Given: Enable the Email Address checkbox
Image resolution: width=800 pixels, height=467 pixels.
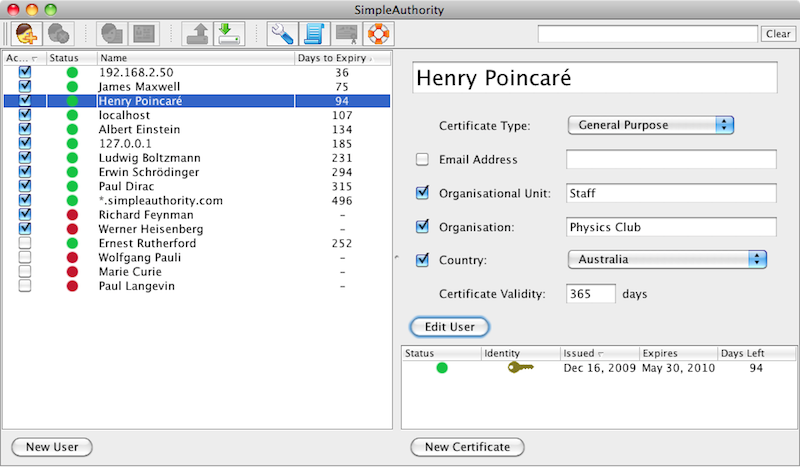Looking at the screenshot, I should tap(422, 160).
